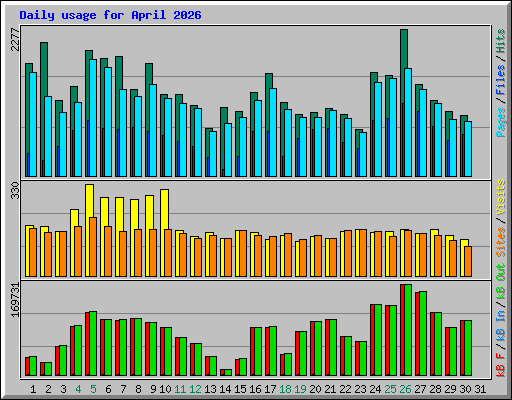
Task: Click the 'Files' legend label
Action: (501, 80)
